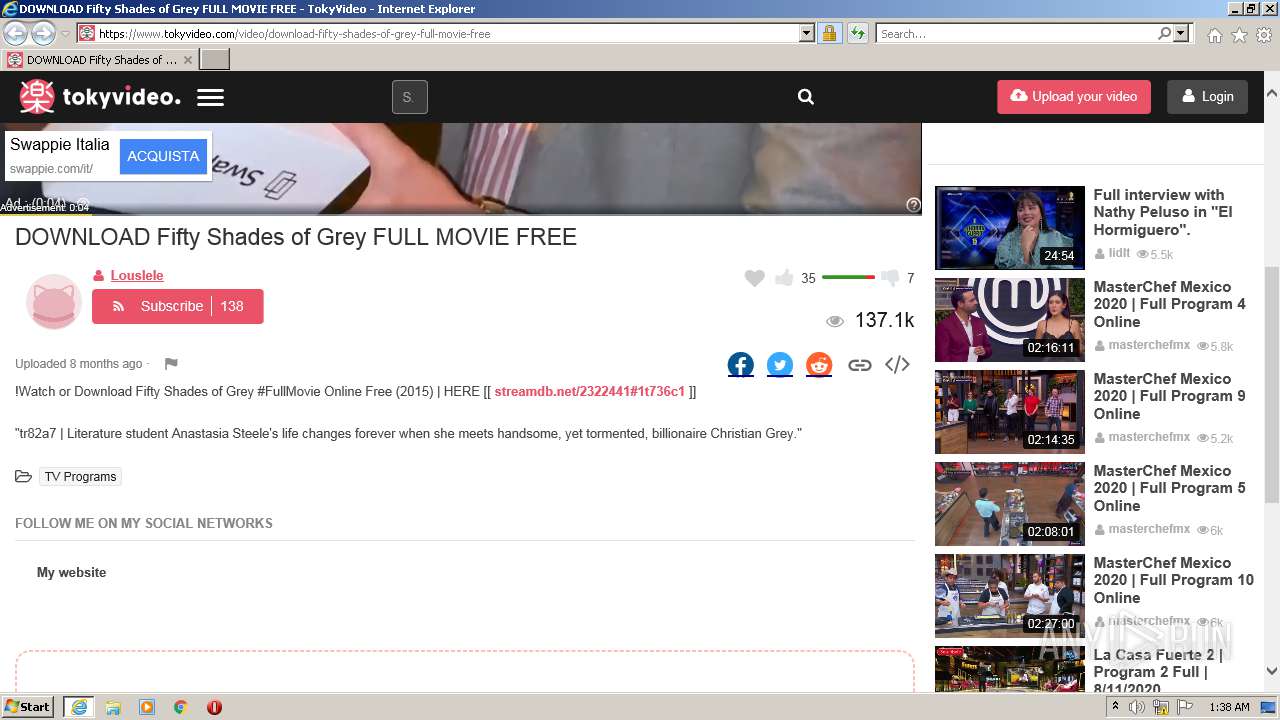Click the scrollbar down arrow
Screen dimensions: 1280x720
1271,671
